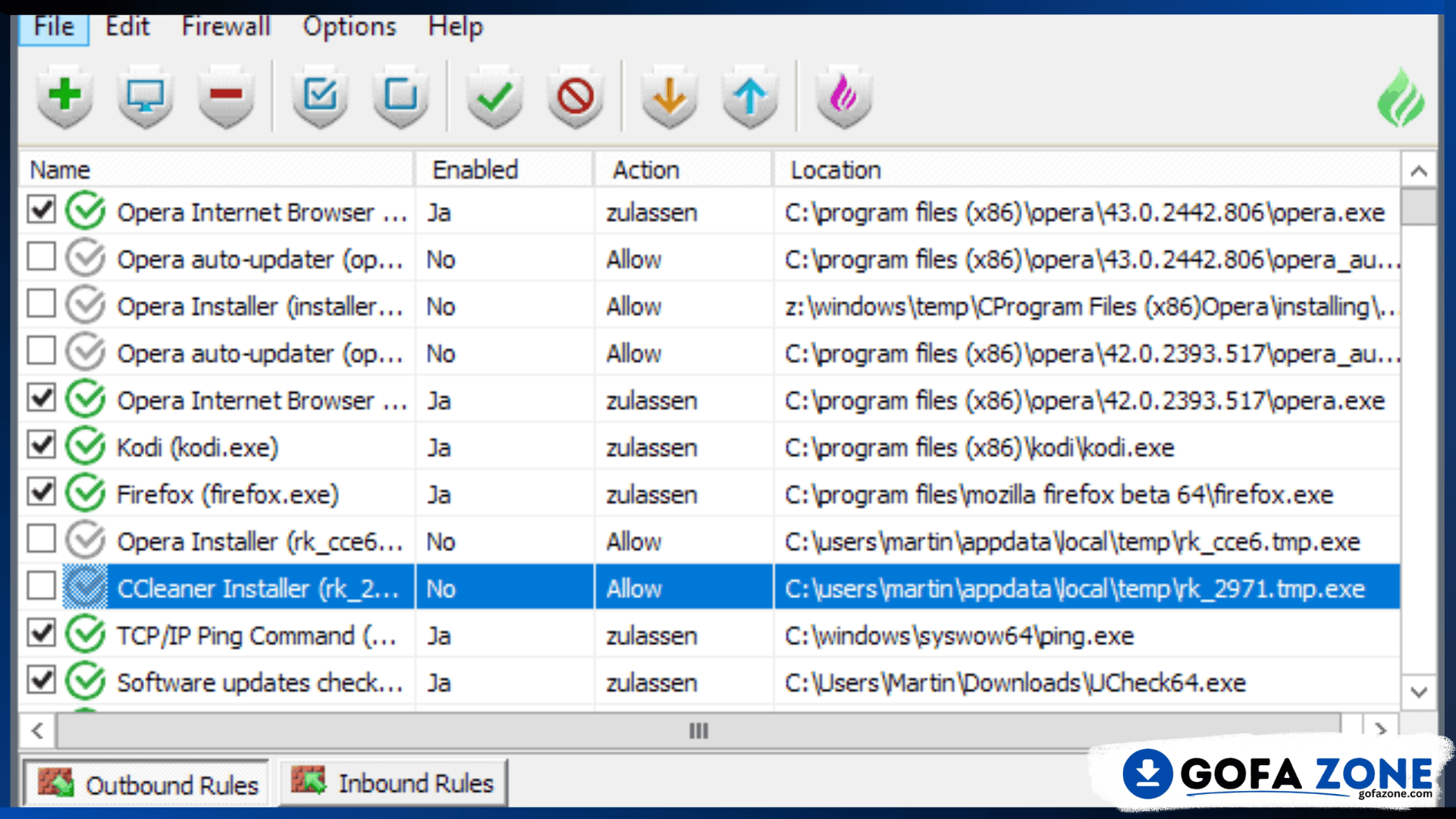Click status icon of Opera 43 browser row
This screenshot has height=819, width=1456.
point(86,211)
